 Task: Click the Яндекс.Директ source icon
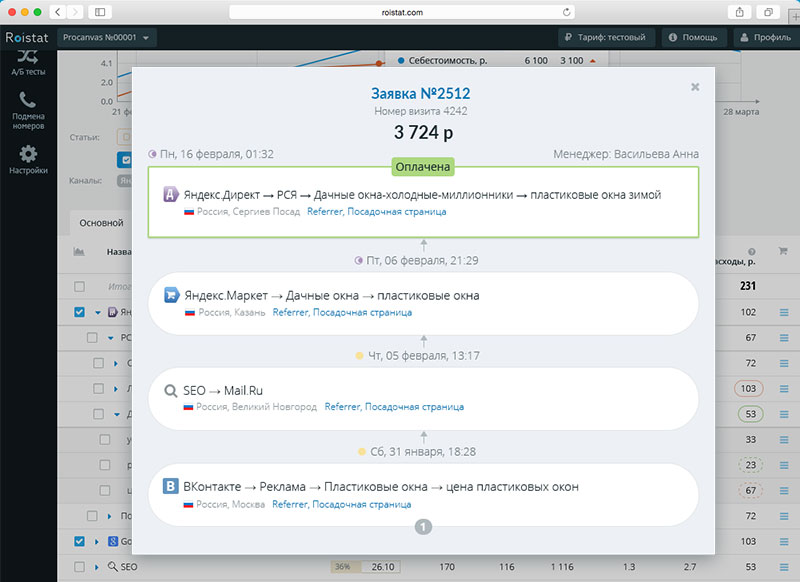pyautogui.click(x=171, y=195)
